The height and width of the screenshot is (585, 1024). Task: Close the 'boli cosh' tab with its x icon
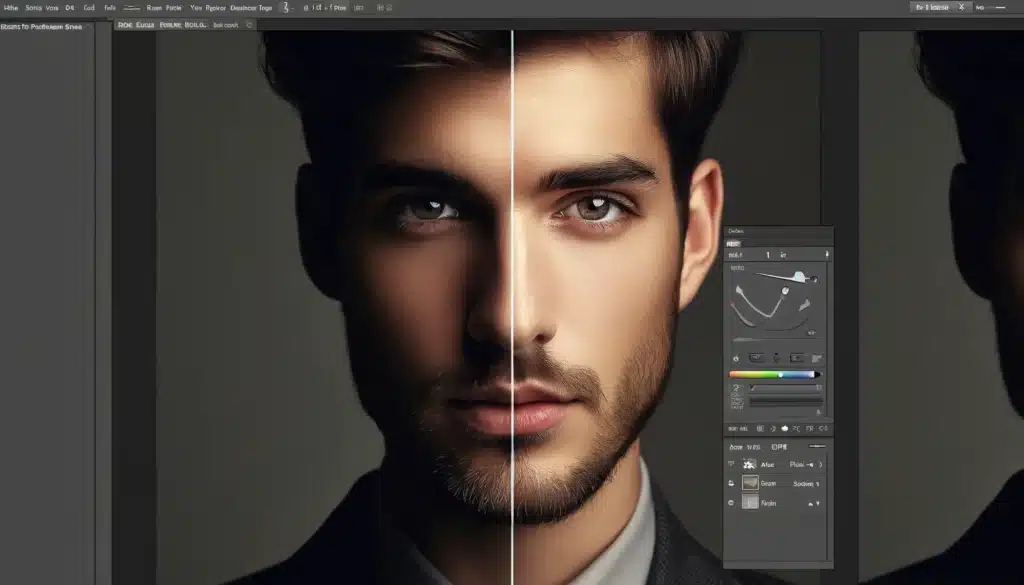[249, 25]
